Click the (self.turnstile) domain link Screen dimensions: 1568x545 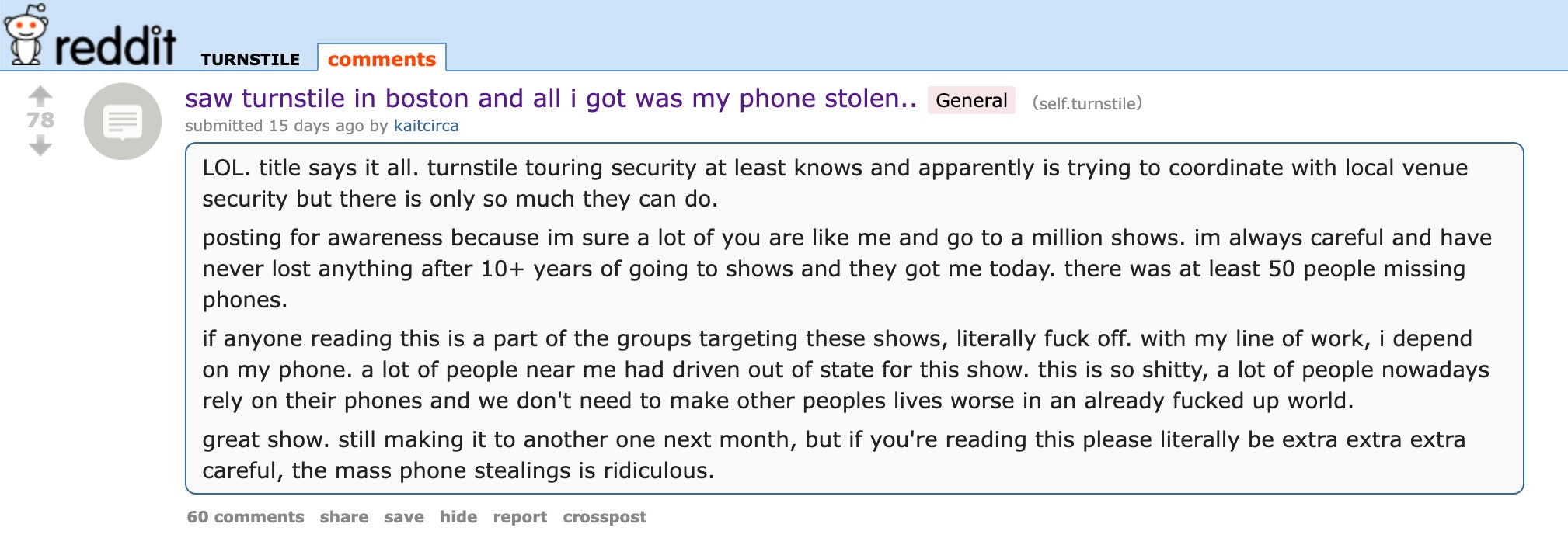1087,103
